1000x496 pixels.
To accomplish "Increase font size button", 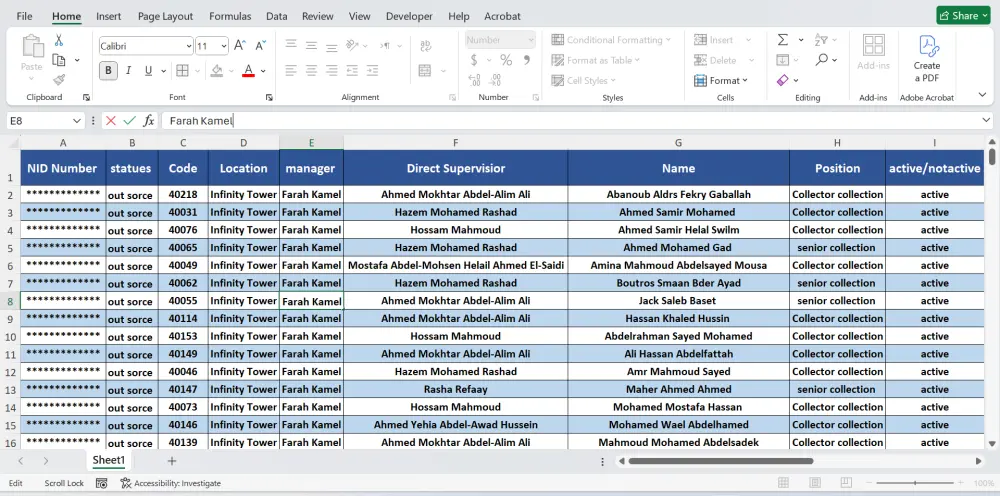I will (240, 45).
